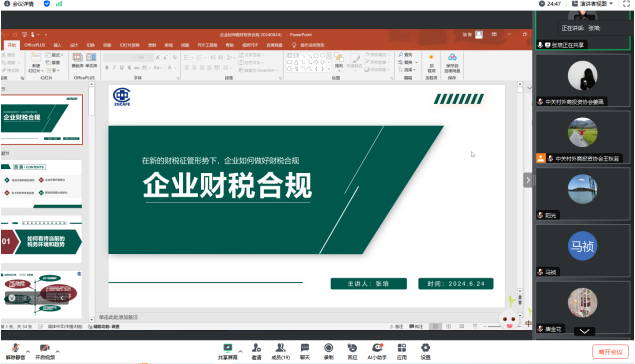Click the unmute microphone icon
The height and width of the screenshot is (364, 635).
pyautogui.click(x=15, y=351)
